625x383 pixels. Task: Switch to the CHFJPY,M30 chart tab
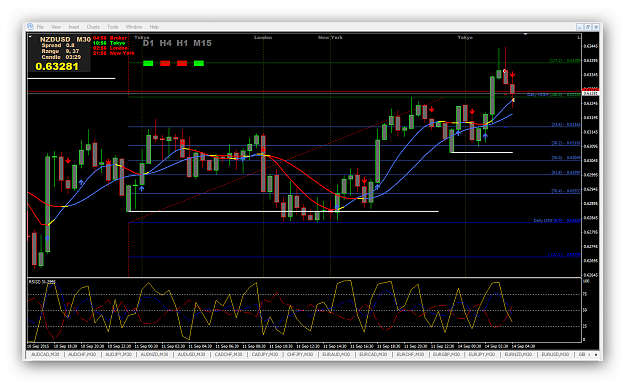tap(300, 354)
